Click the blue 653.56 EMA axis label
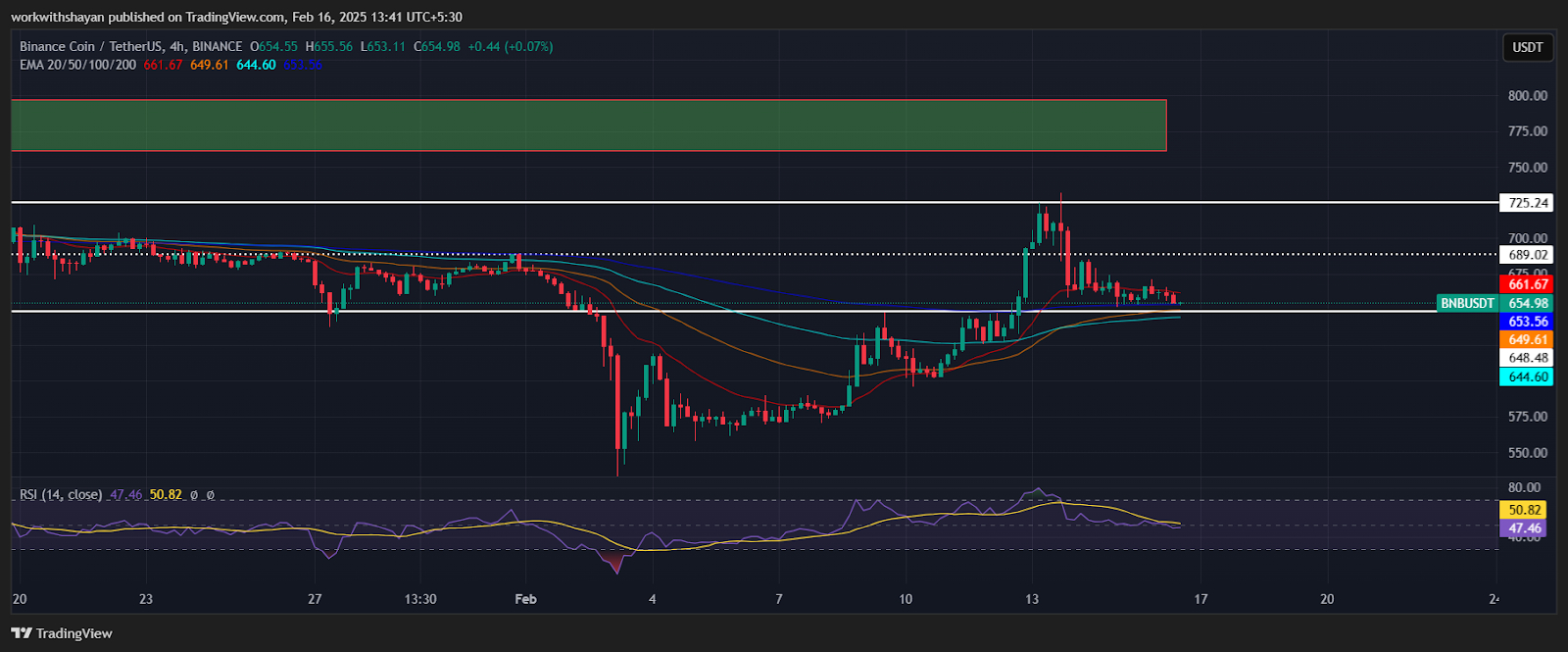 click(1528, 322)
